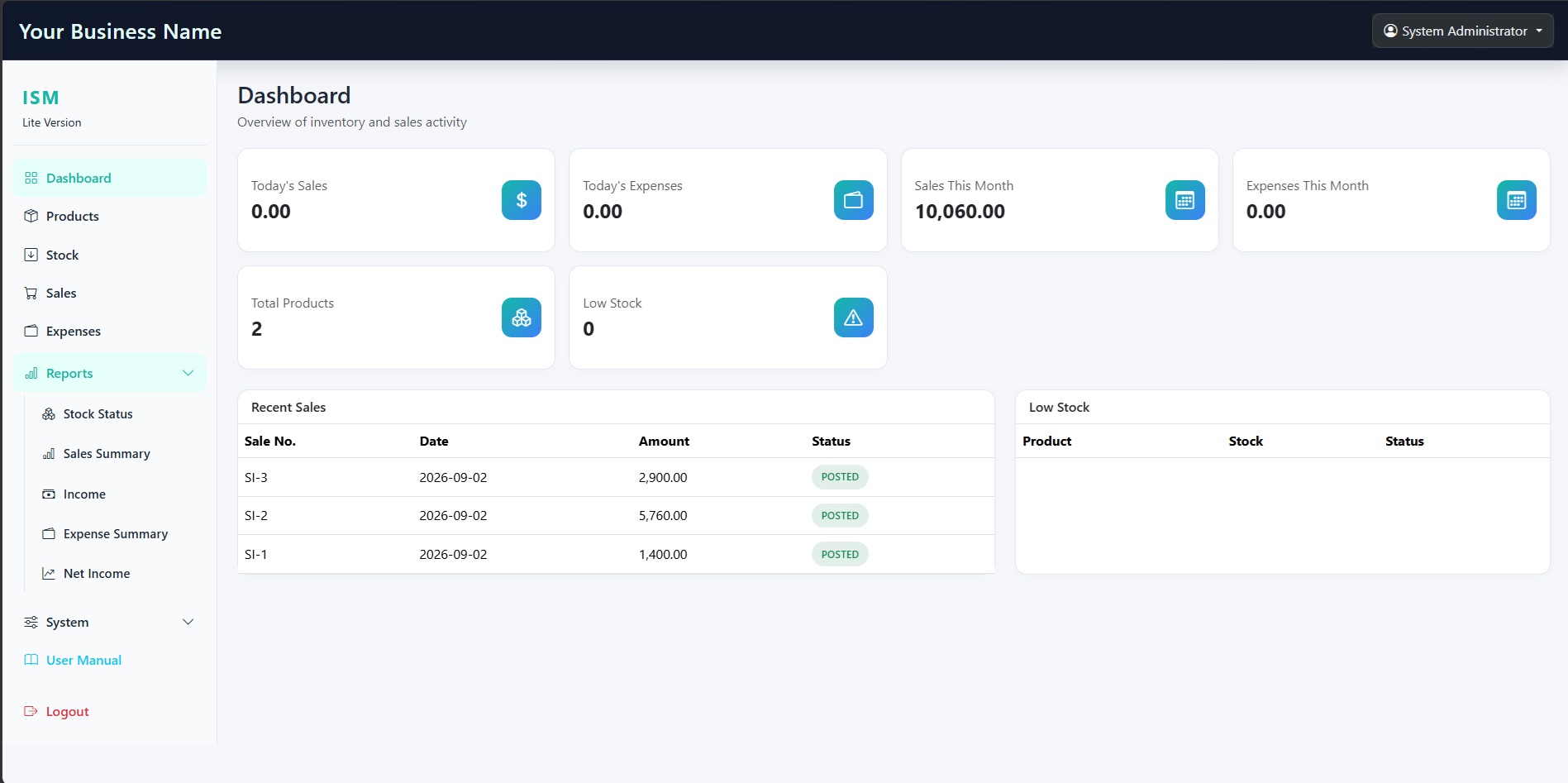Click the warning triangle icon on Low Stock card

point(853,317)
